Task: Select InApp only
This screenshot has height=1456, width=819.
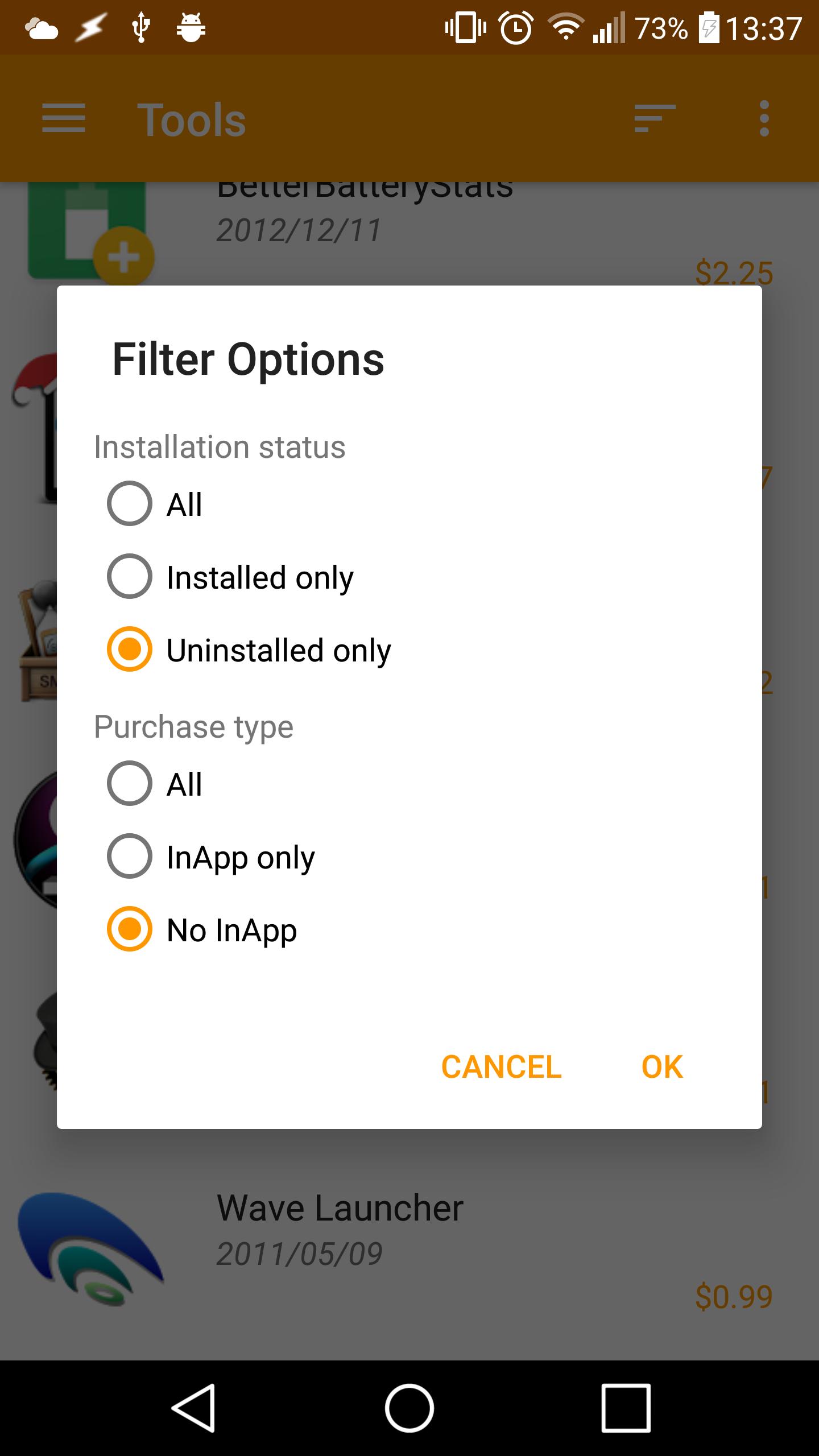Action: [x=129, y=857]
